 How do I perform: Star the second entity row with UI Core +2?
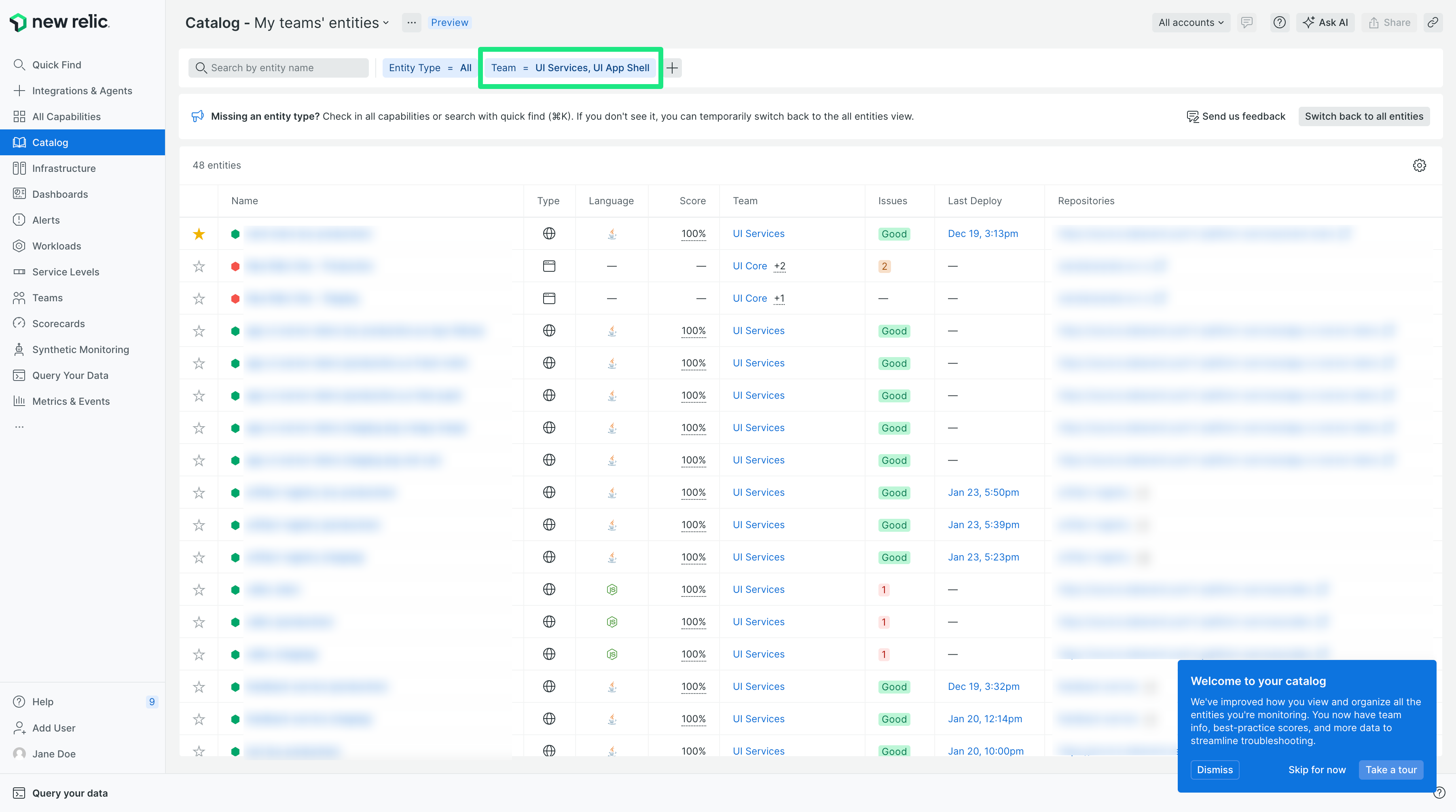199,266
